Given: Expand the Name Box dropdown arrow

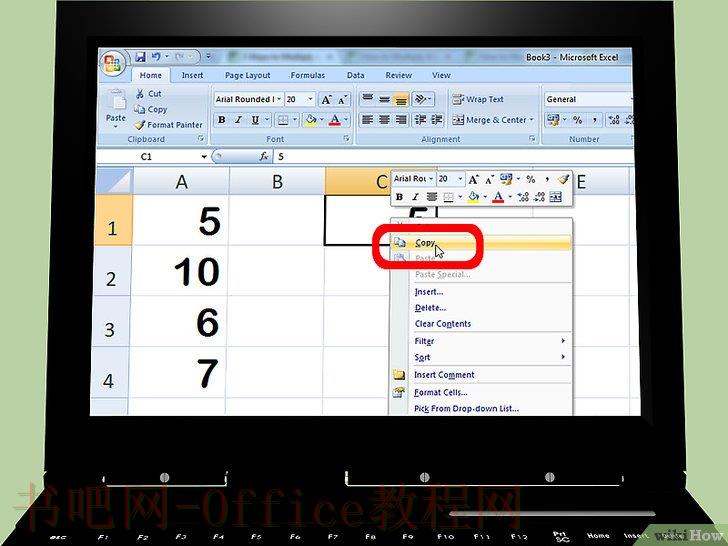Looking at the screenshot, I should tap(203, 157).
